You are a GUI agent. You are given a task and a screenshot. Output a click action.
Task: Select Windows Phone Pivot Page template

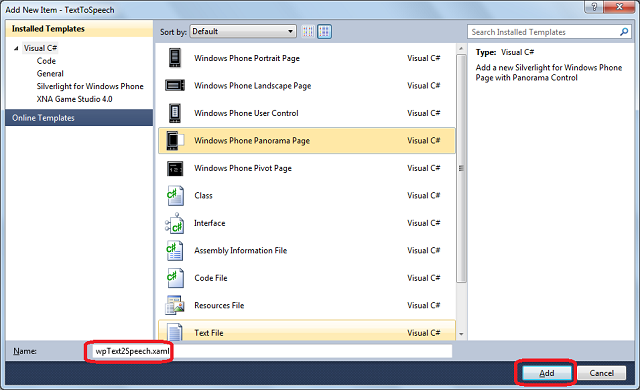pyautogui.click(x=243, y=168)
